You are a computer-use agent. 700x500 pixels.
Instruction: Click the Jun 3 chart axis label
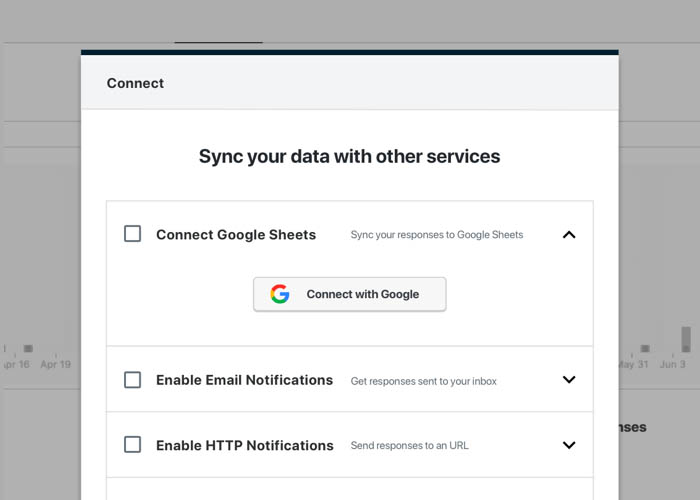(x=673, y=364)
